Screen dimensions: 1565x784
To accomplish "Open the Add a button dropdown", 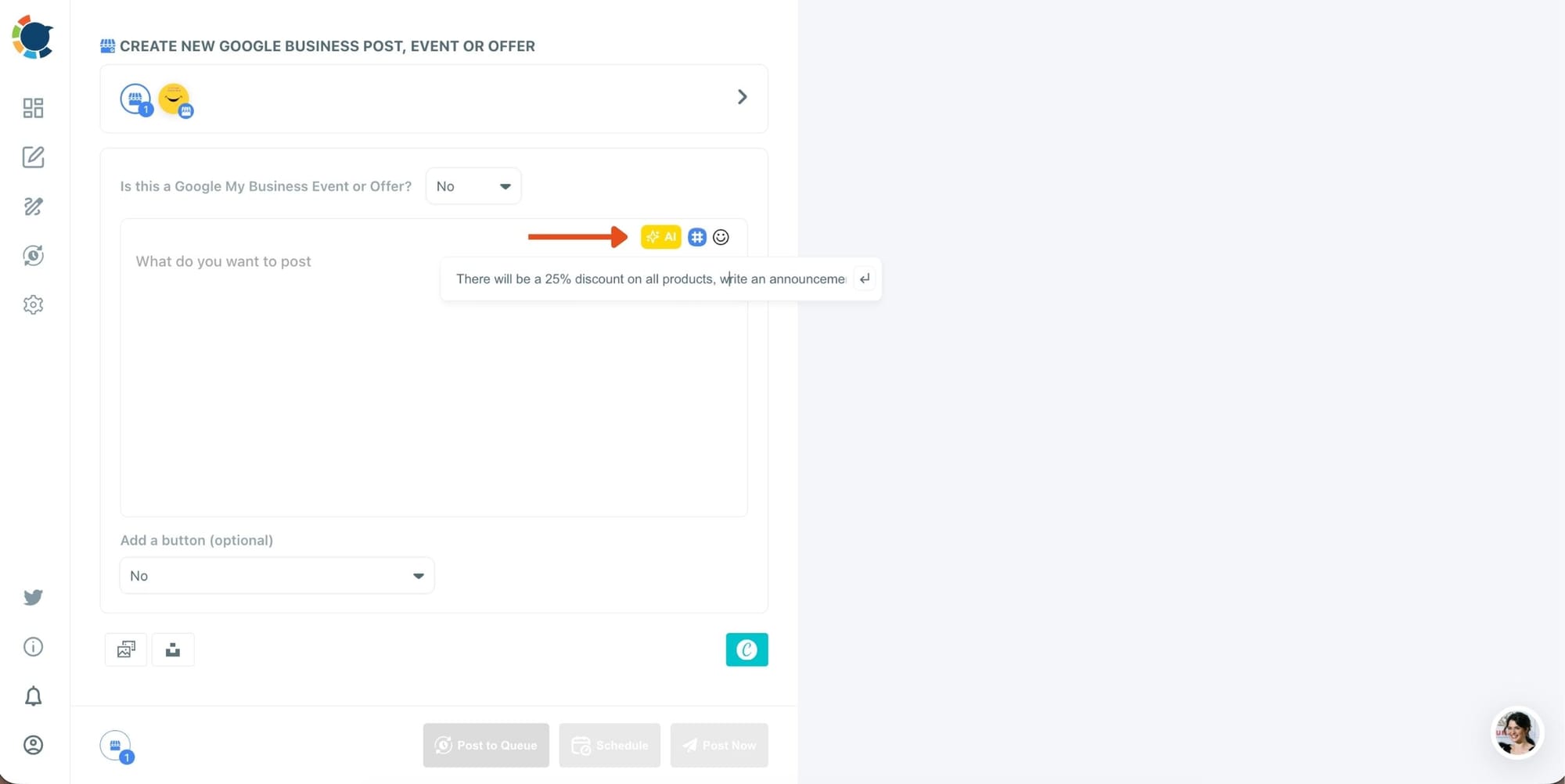I will coord(276,575).
